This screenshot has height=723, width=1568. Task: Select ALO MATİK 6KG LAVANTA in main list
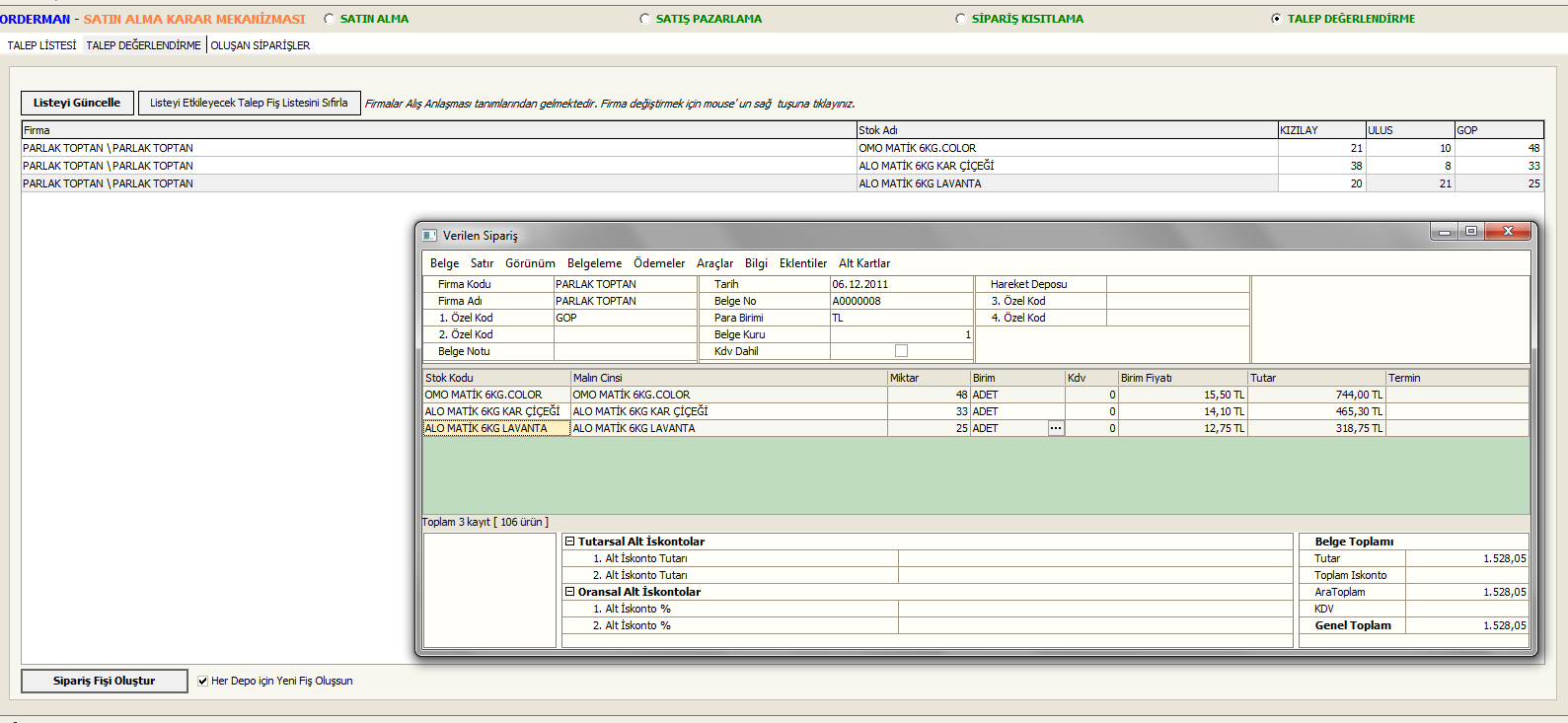click(783, 183)
